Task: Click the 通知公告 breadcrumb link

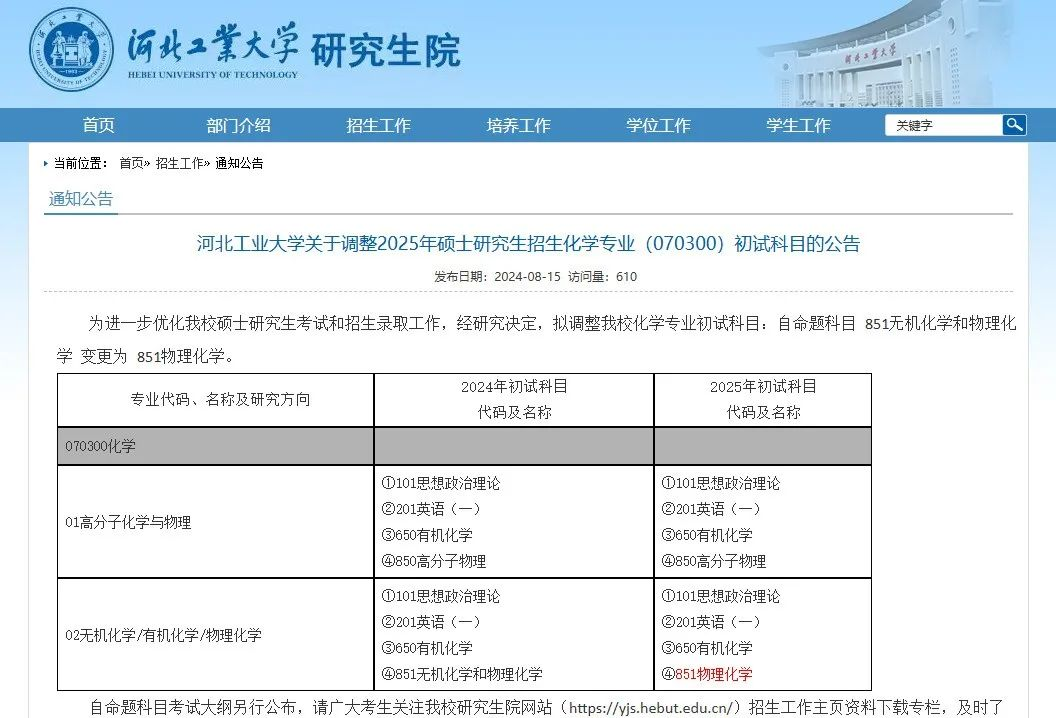Action: tap(239, 163)
